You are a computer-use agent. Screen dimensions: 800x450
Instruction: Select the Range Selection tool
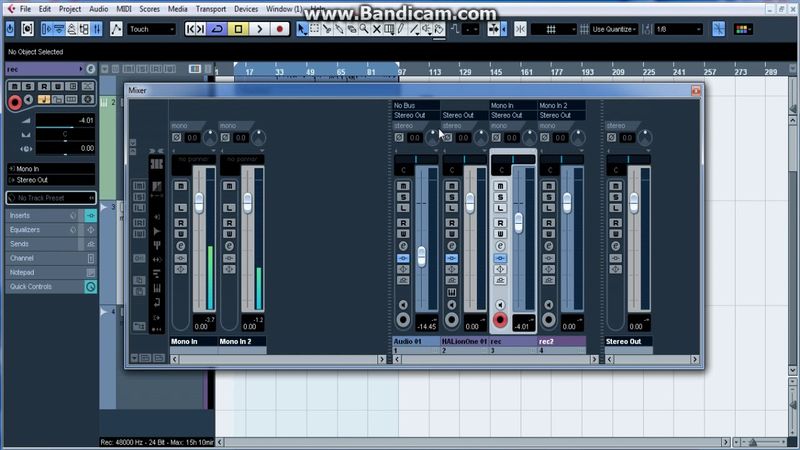(x=315, y=29)
